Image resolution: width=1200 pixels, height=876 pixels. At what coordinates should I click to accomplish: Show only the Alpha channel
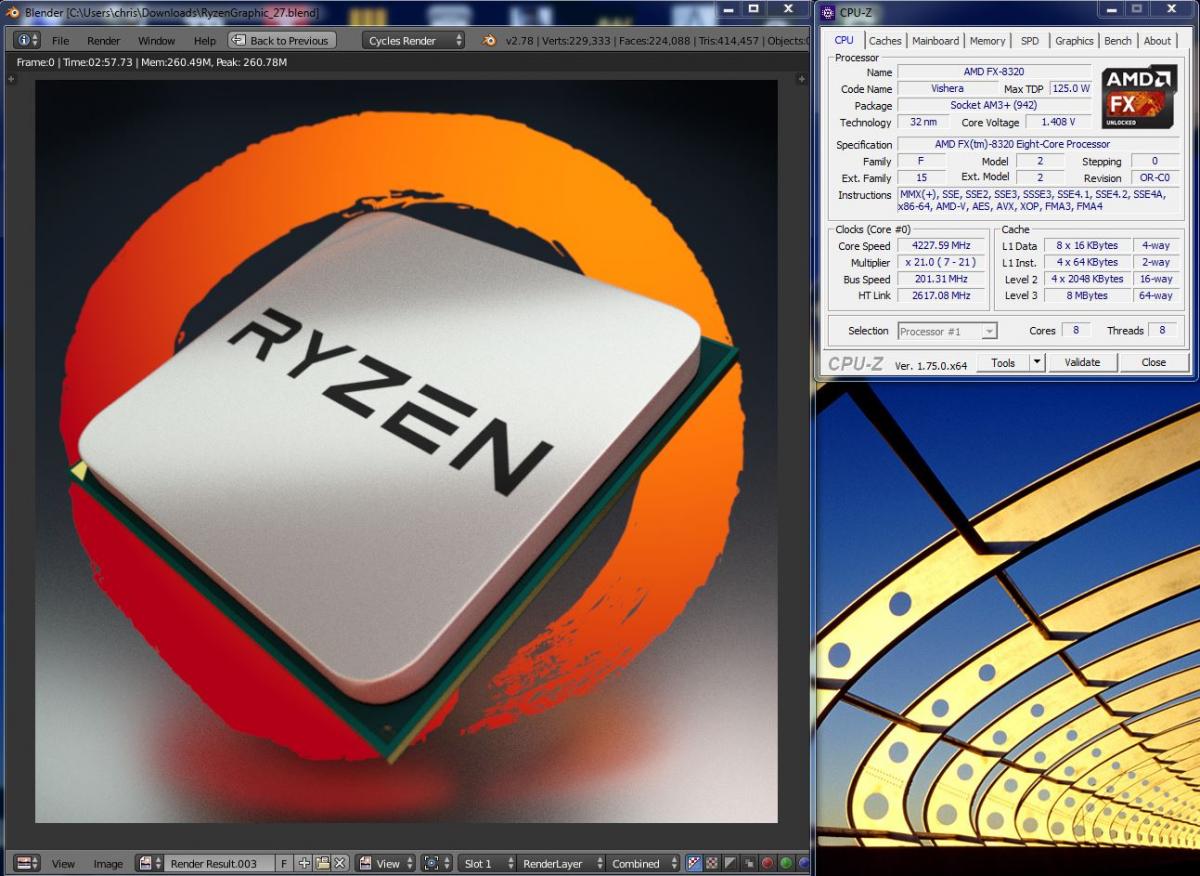click(x=730, y=863)
